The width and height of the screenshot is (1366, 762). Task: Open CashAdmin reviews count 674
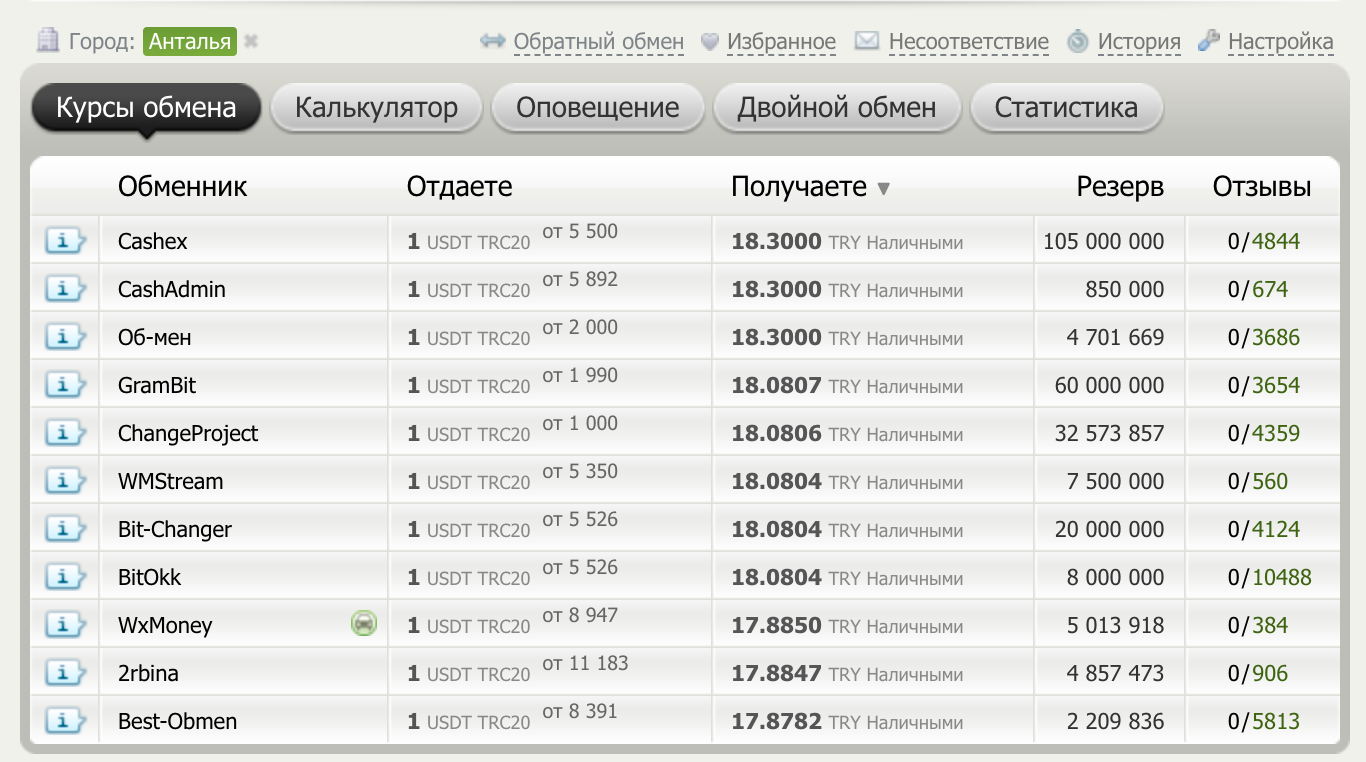1270,289
